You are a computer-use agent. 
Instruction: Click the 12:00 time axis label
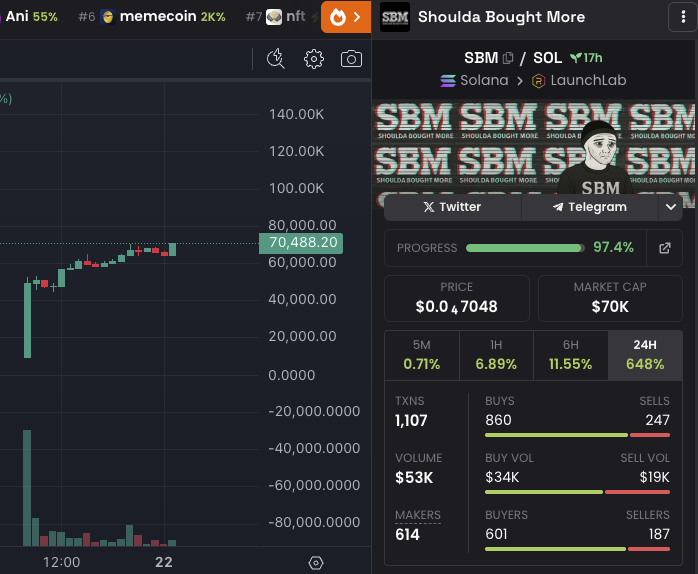(61, 562)
